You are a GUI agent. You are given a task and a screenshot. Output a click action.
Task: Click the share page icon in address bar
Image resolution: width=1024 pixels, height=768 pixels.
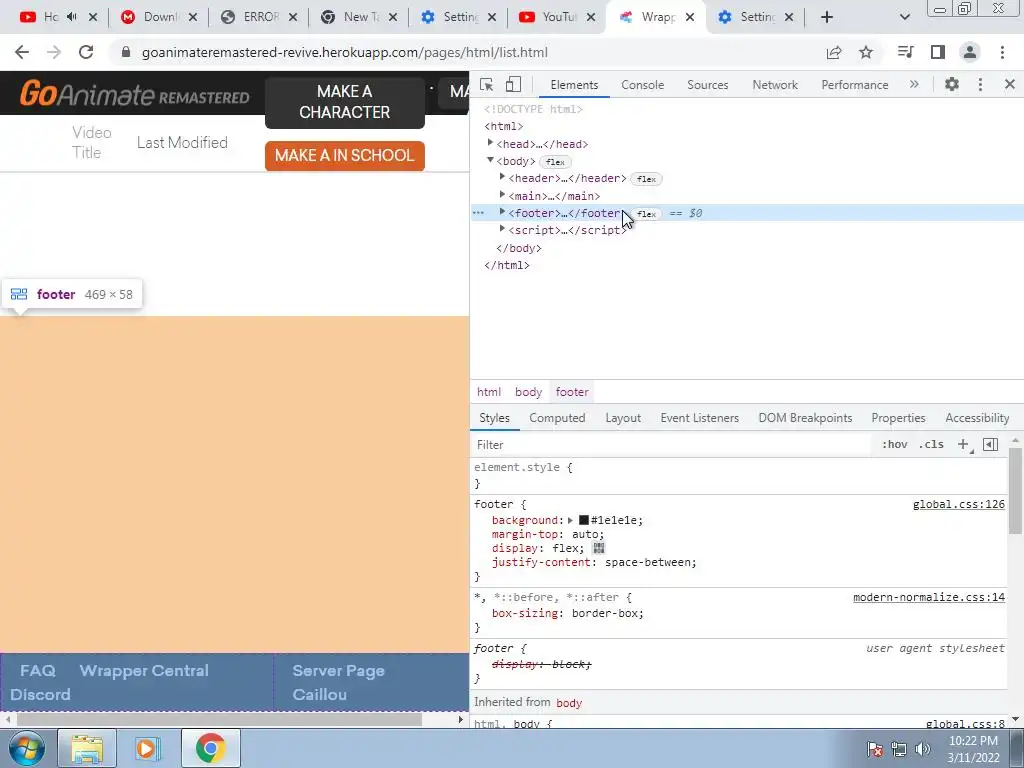pyautogui.click(x=834, y=52)
